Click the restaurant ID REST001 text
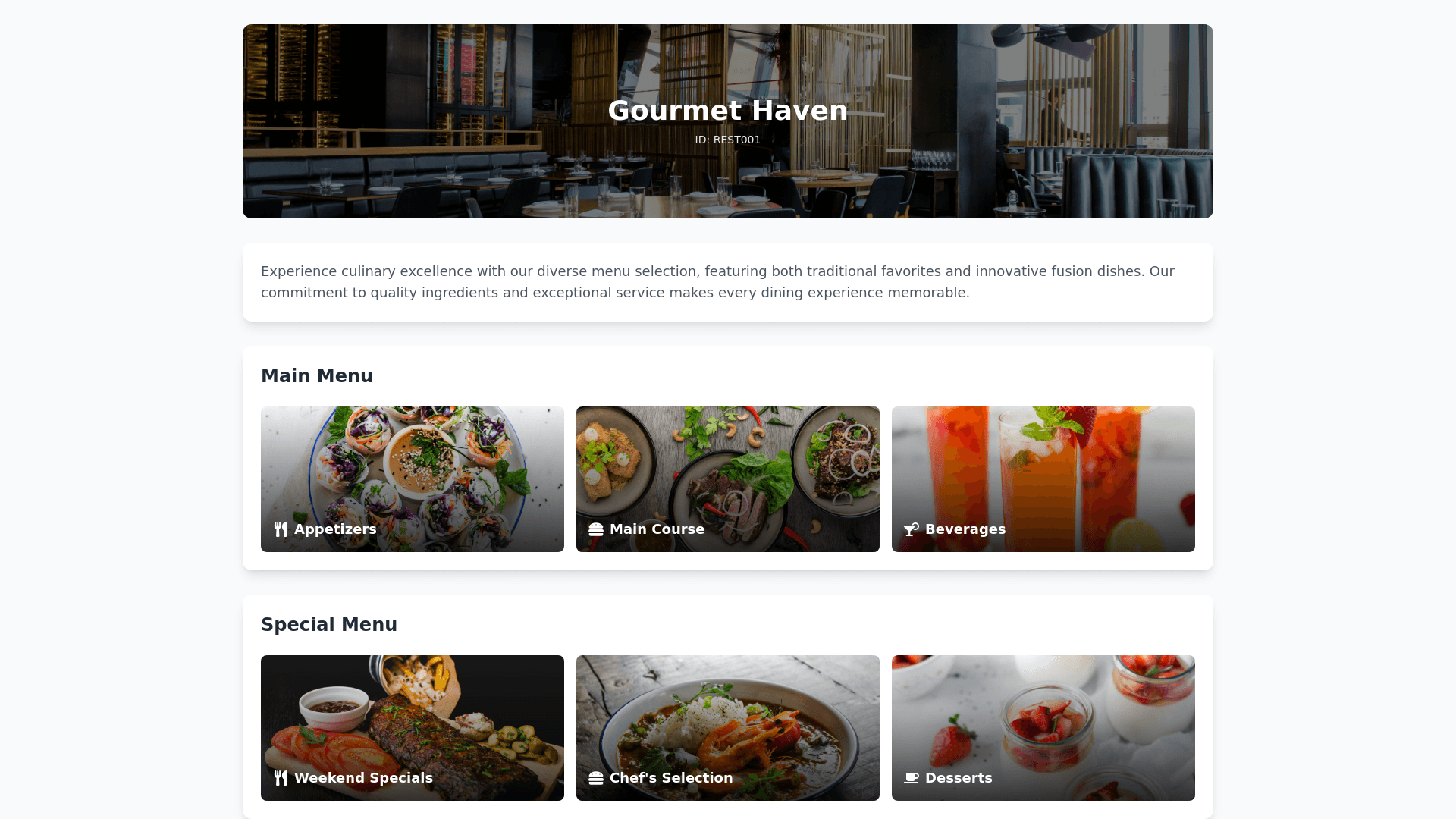This screenshot has width=1456, height=819. click(728, 140)
